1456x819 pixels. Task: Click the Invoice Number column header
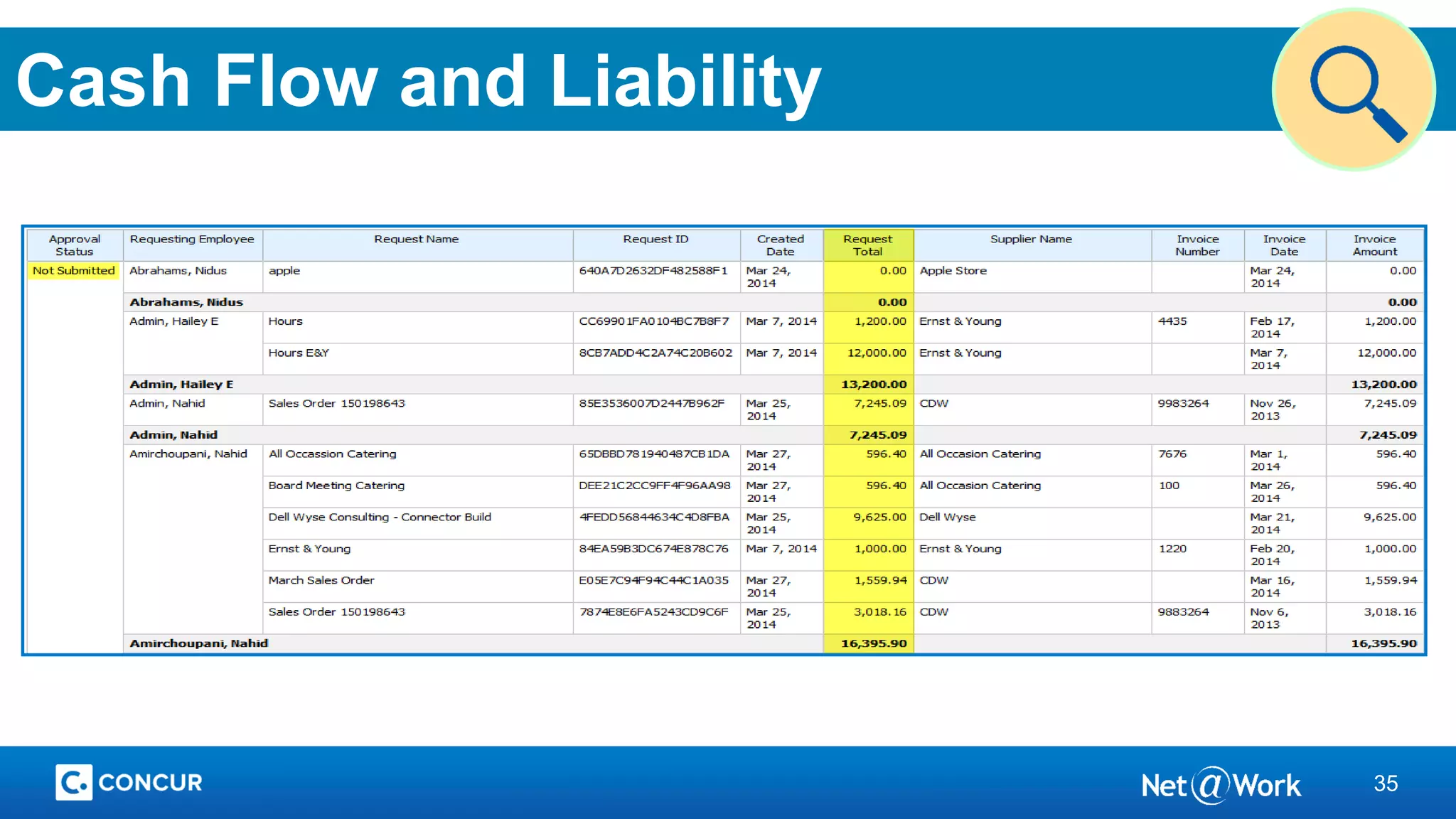pyautogui.click(x=1197, y=245)
